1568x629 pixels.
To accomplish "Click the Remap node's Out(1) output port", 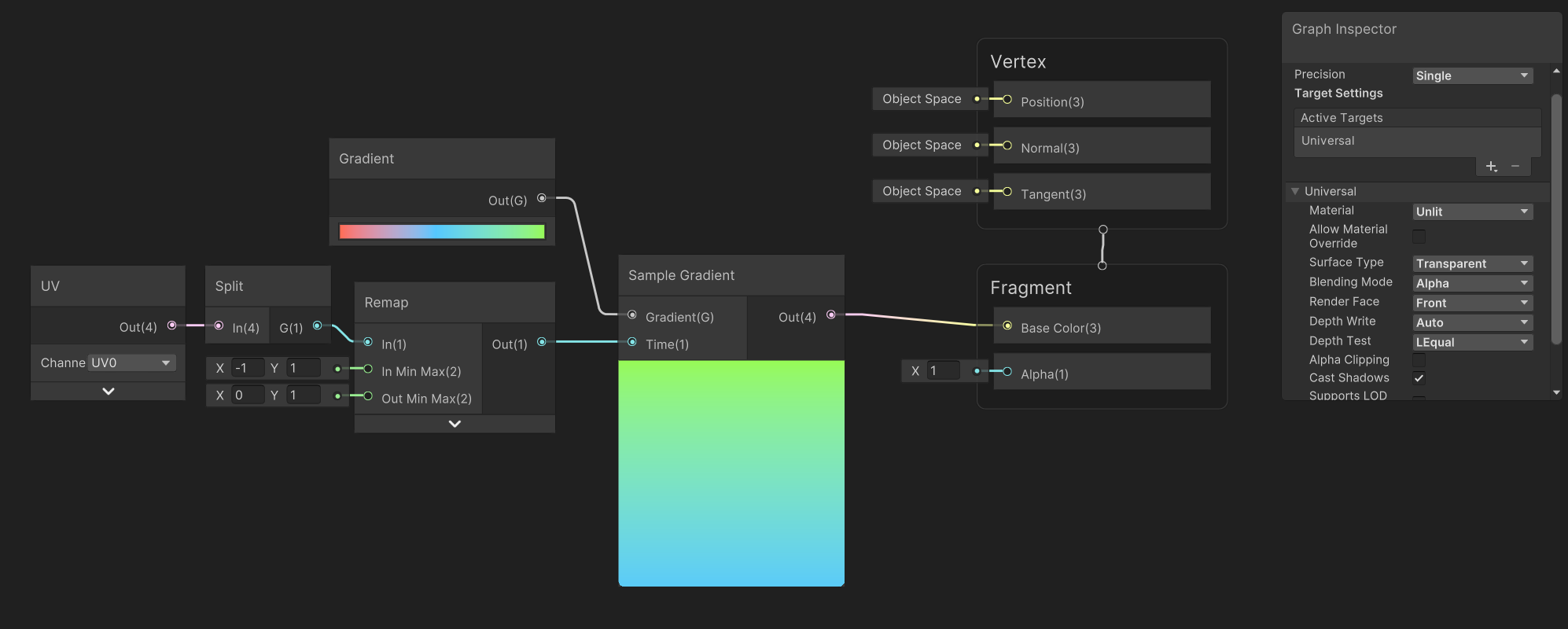I will coord(541,342).
